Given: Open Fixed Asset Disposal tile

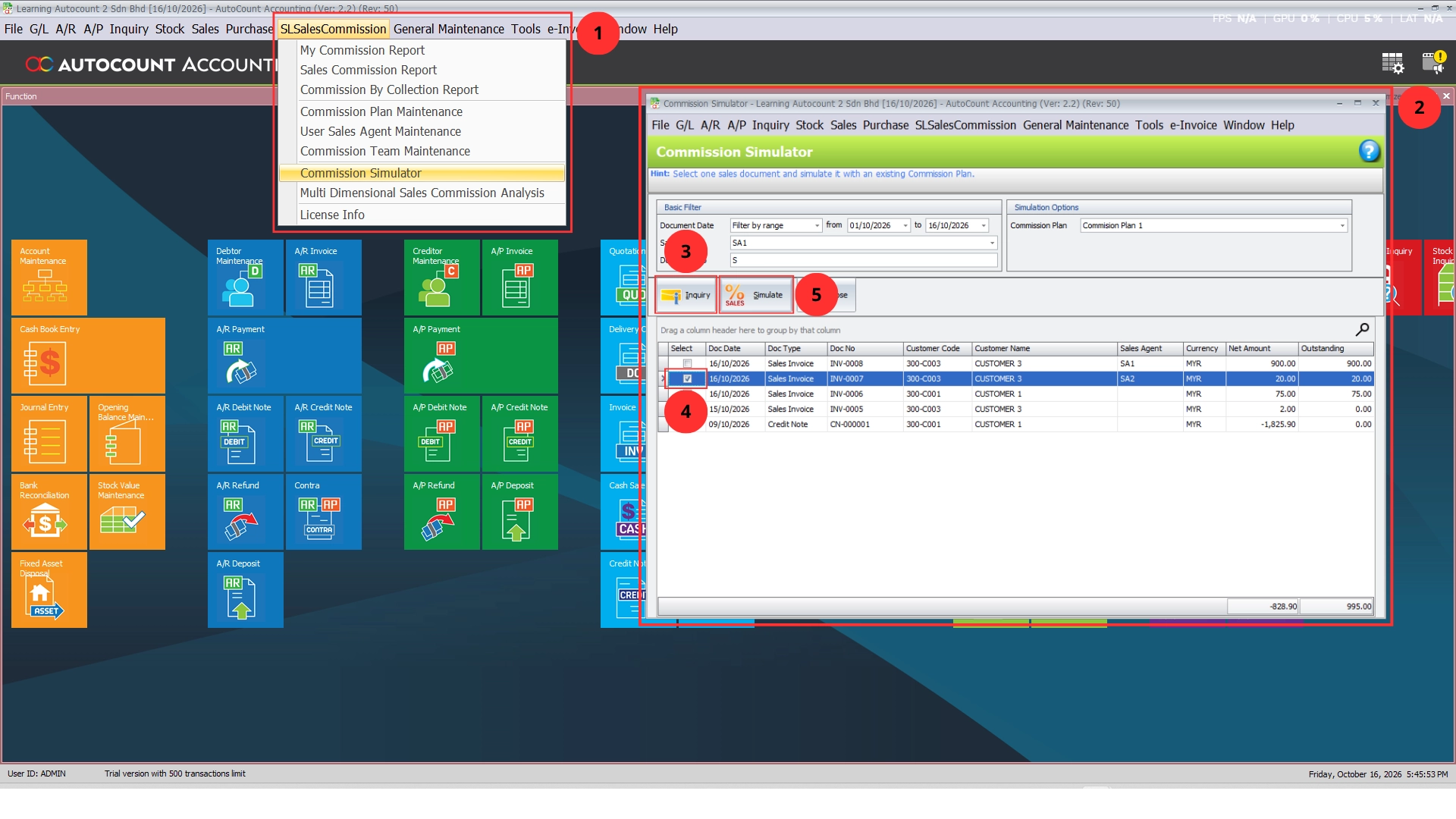Looking at the screenshot, I should point(49,590).
